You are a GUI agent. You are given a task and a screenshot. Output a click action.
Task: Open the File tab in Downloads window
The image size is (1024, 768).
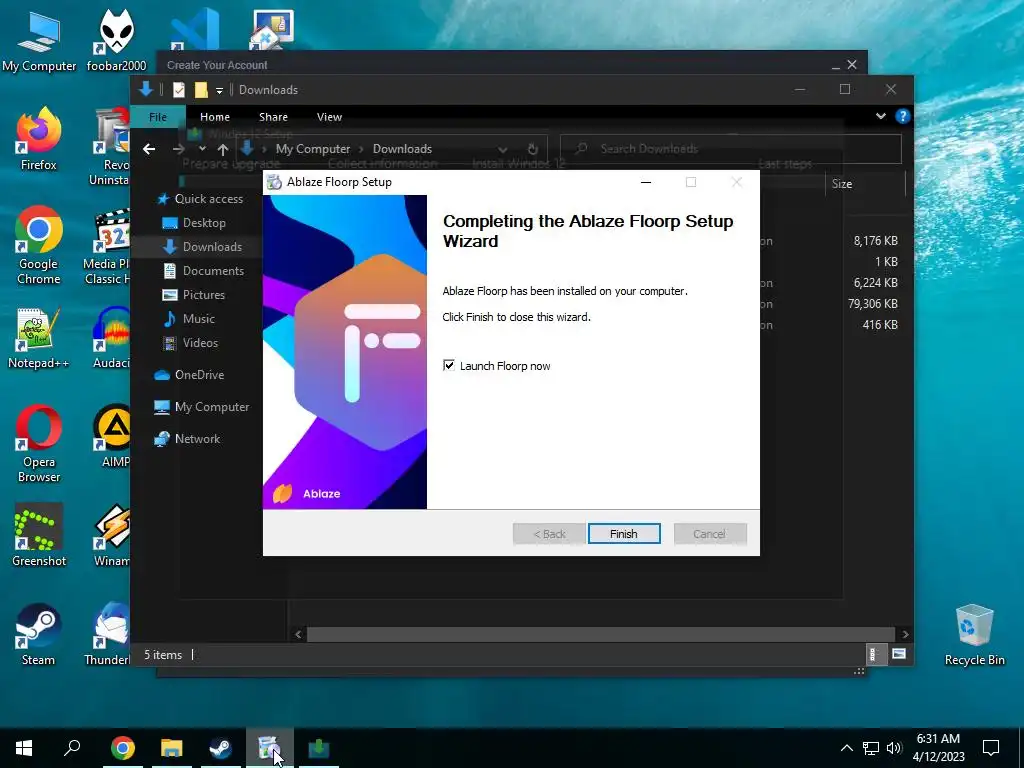pos(158,117)
